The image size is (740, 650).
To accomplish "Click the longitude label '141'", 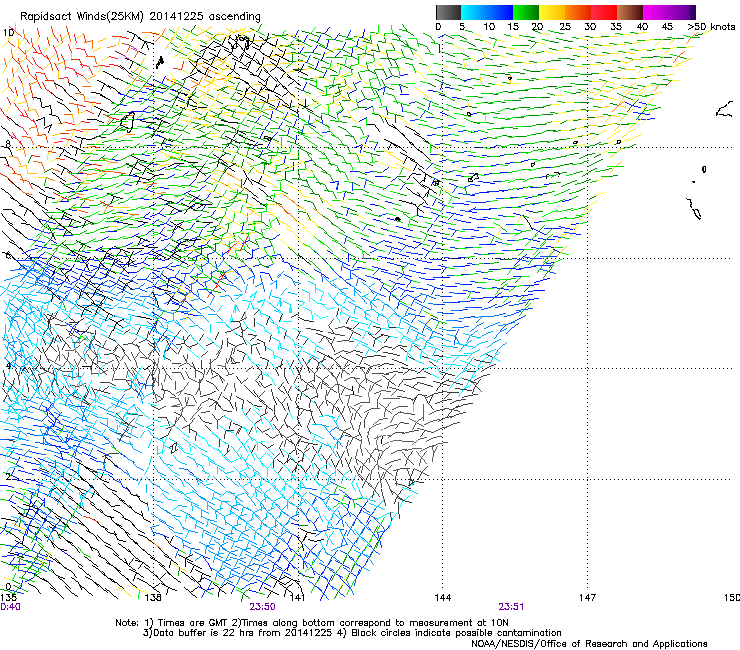I will click(x=297, y=598).
